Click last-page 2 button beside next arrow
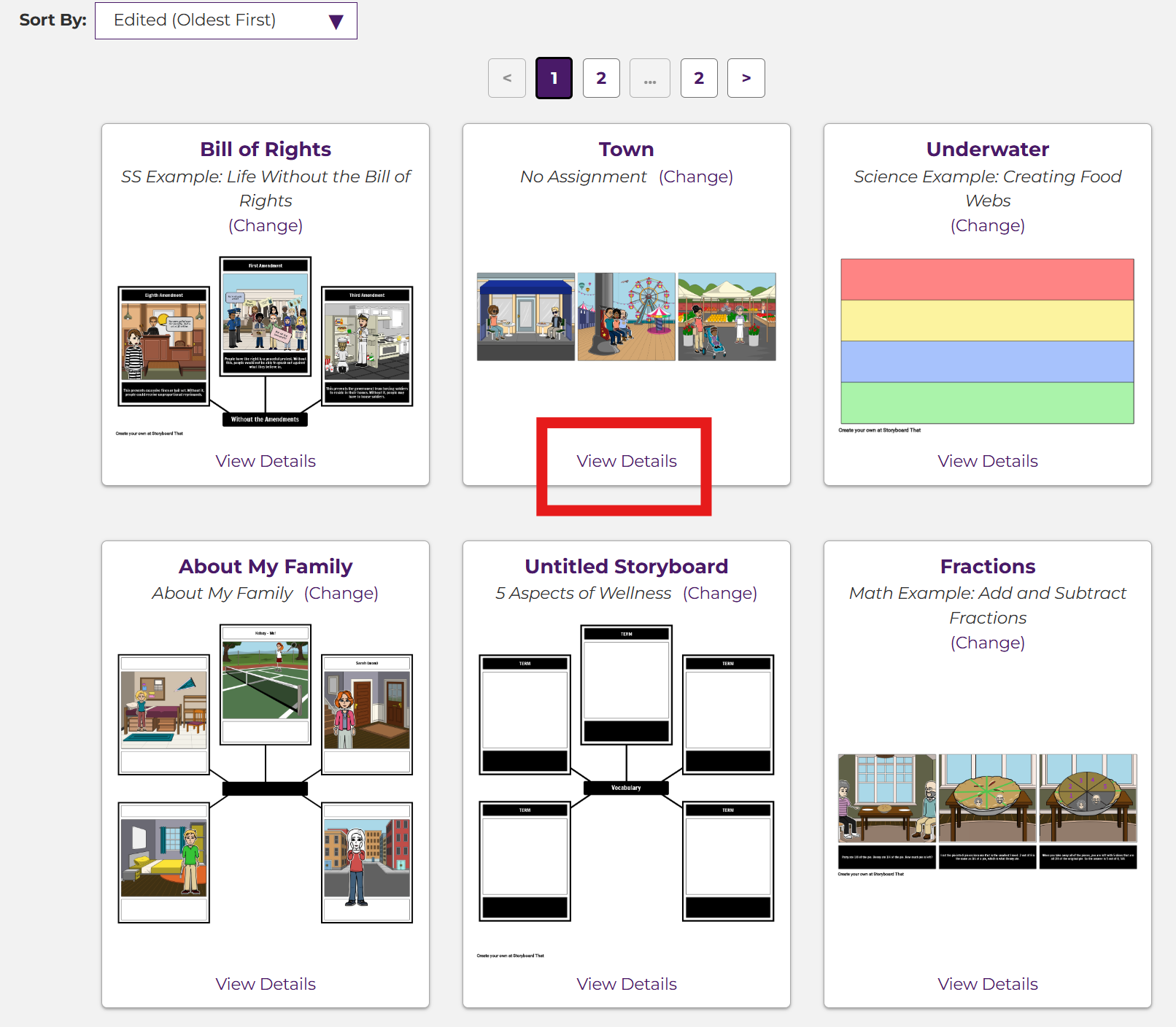The height and width of the screenshot is (1027, 1176). coord(699,78)
